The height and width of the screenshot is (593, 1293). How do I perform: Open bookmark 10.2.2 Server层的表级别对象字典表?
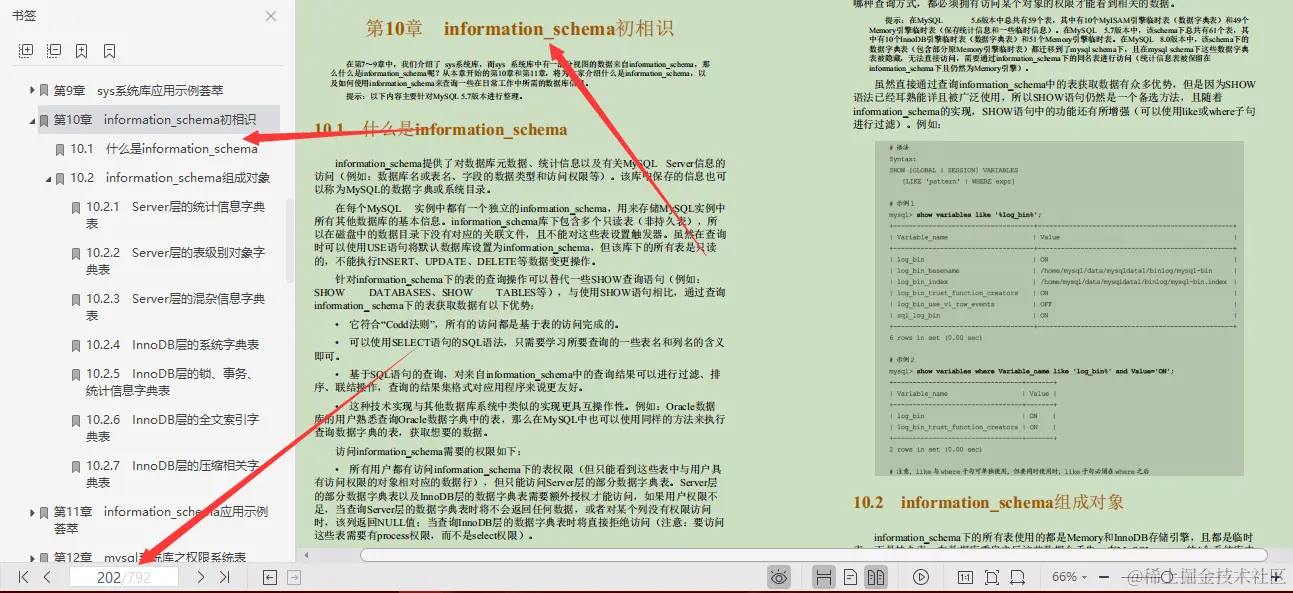[175, 261]
